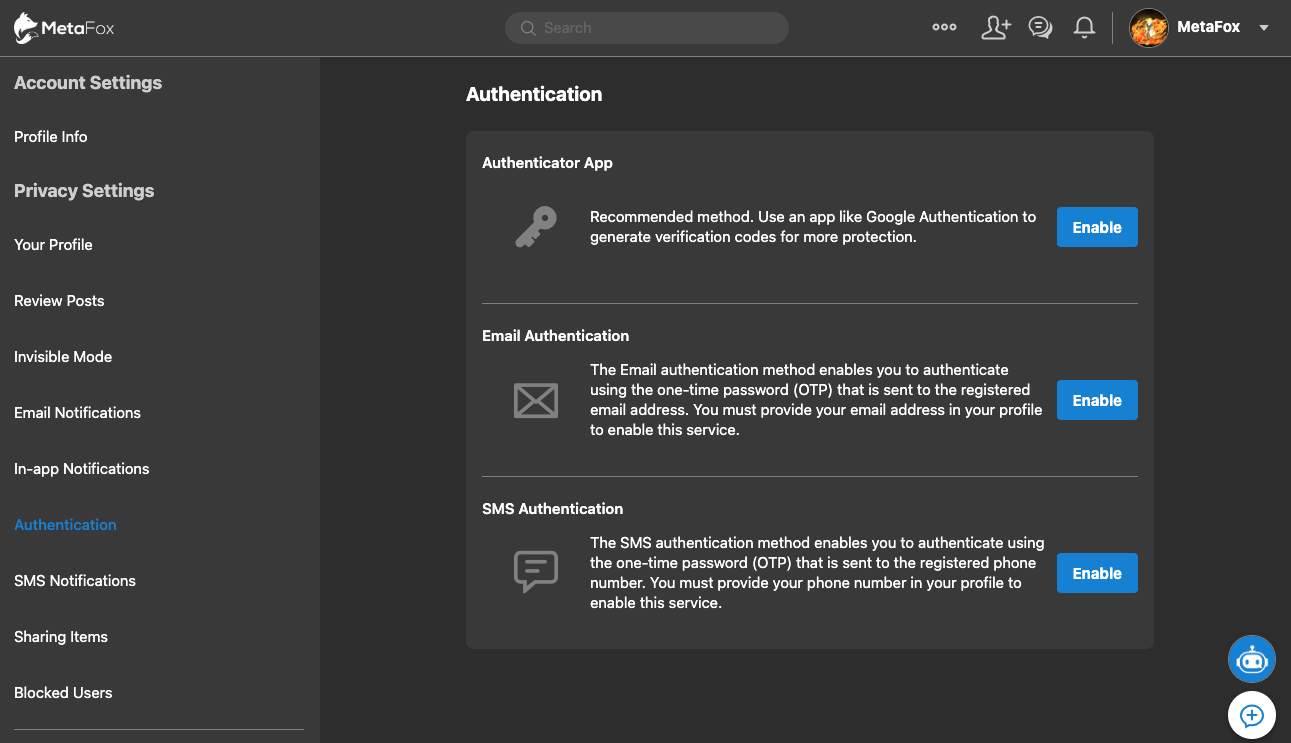Screen dimensions: 1291x743
Task: Click the MetaFox username in header
Action: pos(1209,28)
